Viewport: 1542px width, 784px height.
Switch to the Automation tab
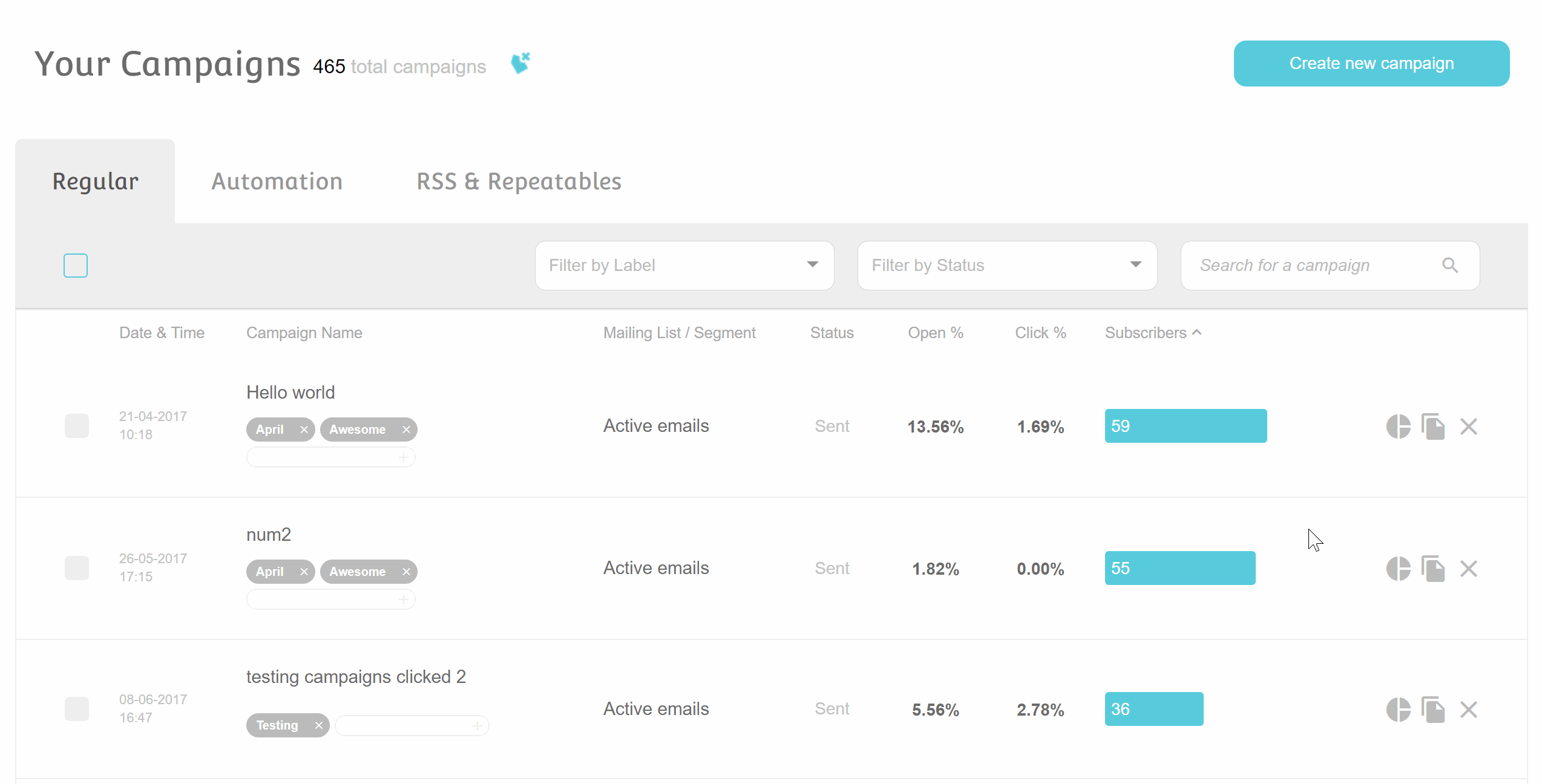(x=278, y=181)
